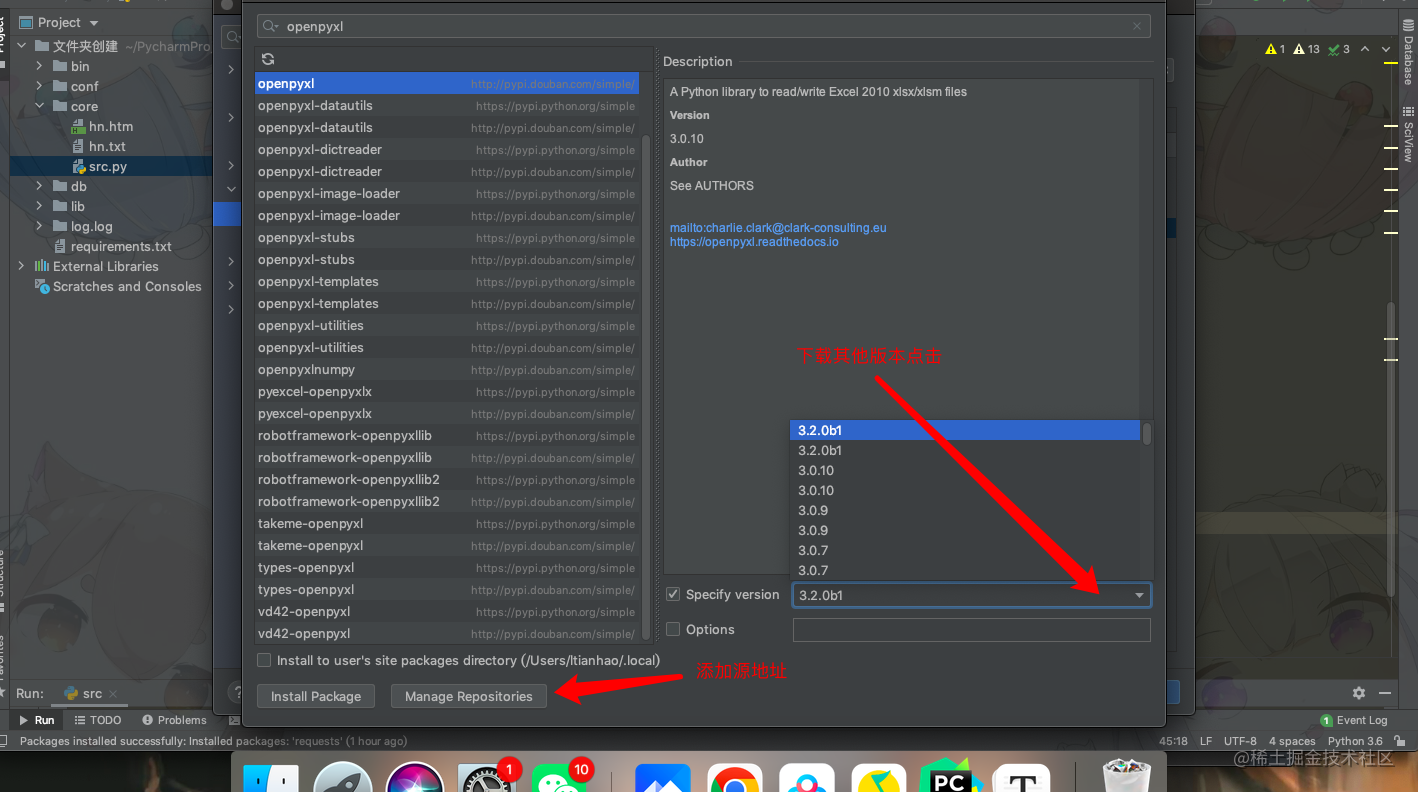
Task: Select hn.htm file in tree
Action: 103,126
